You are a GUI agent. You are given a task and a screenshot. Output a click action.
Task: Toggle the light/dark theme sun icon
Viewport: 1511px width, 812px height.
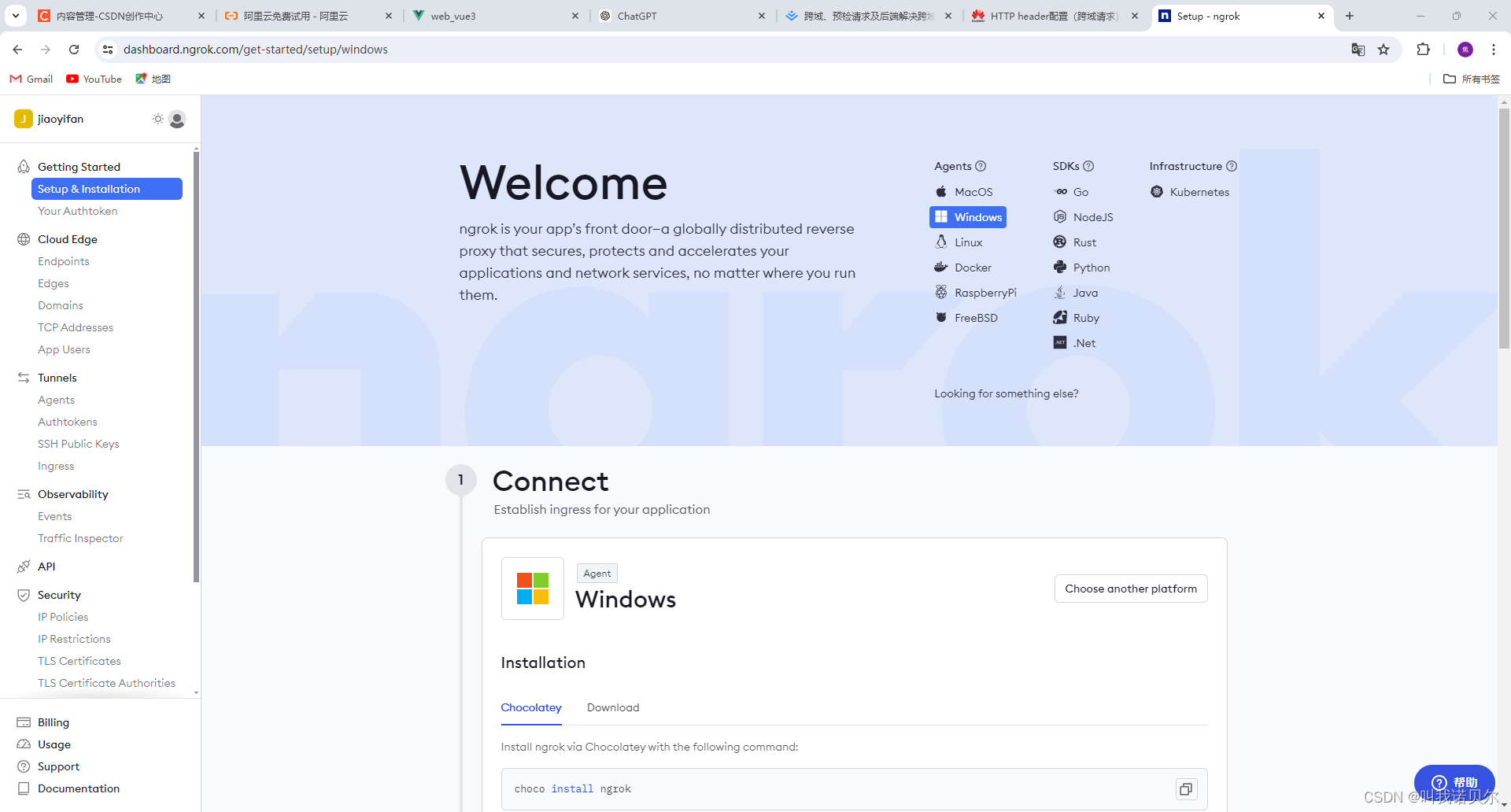[x=158, y=119]
